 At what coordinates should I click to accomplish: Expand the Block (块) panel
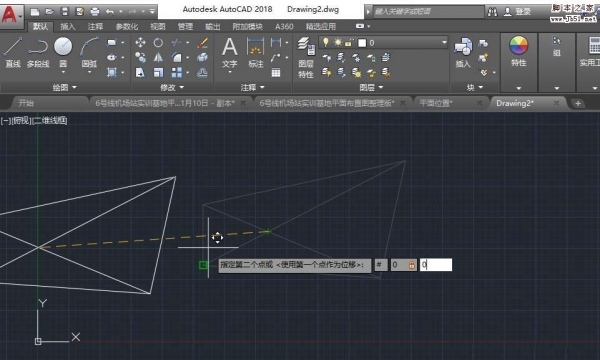[x=475, y=88]
